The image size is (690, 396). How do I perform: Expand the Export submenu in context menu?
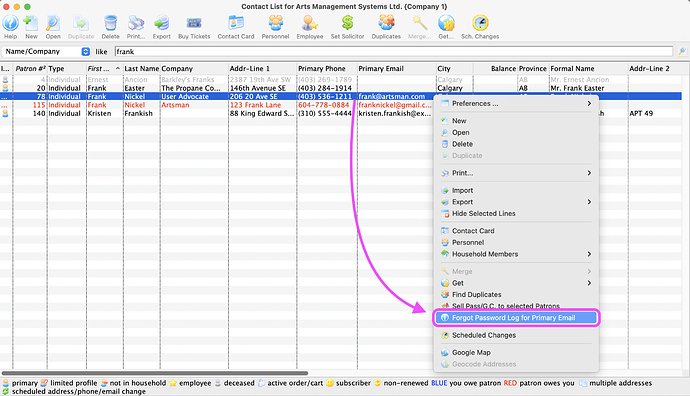(516, 202)
